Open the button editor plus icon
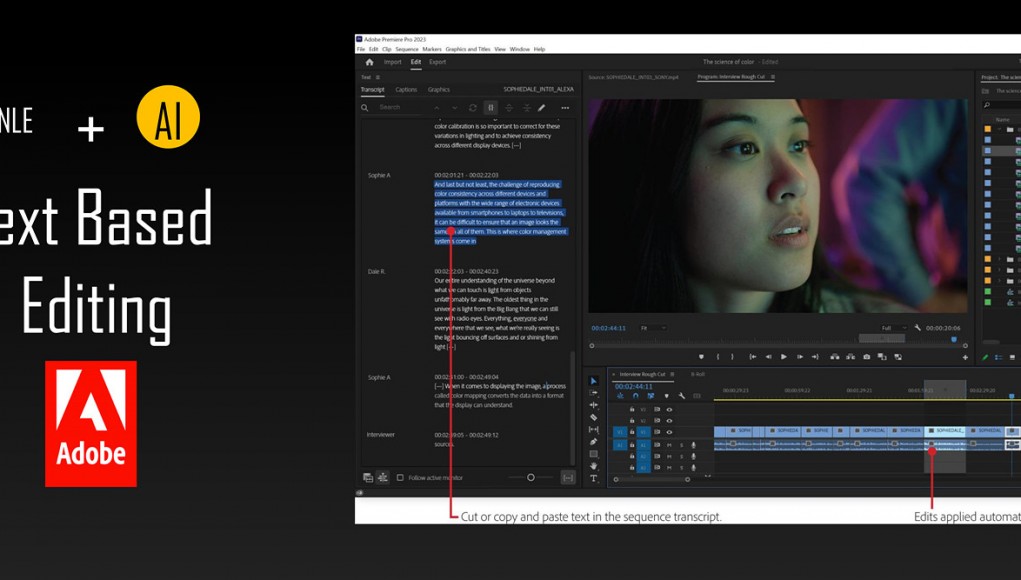The width and height of the screenshot is (1021, 580). (965, 357)
